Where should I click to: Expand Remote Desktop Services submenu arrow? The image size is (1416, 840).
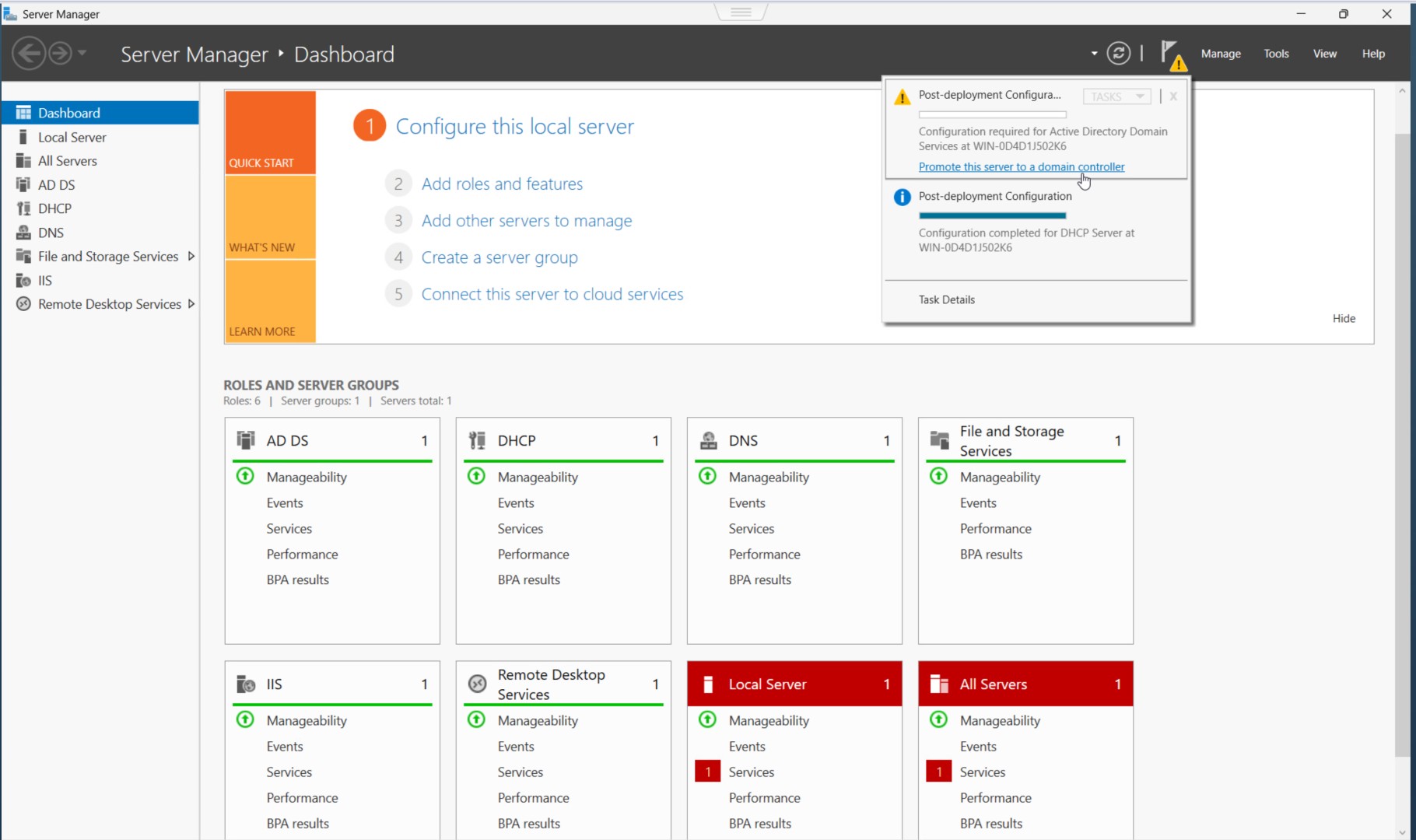point(191,304)
